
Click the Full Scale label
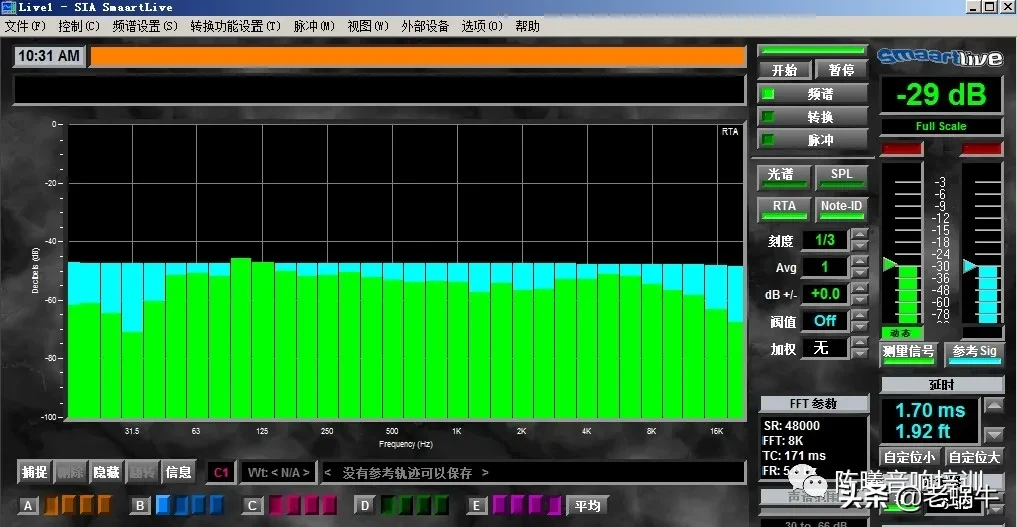(x=941, y=126)
